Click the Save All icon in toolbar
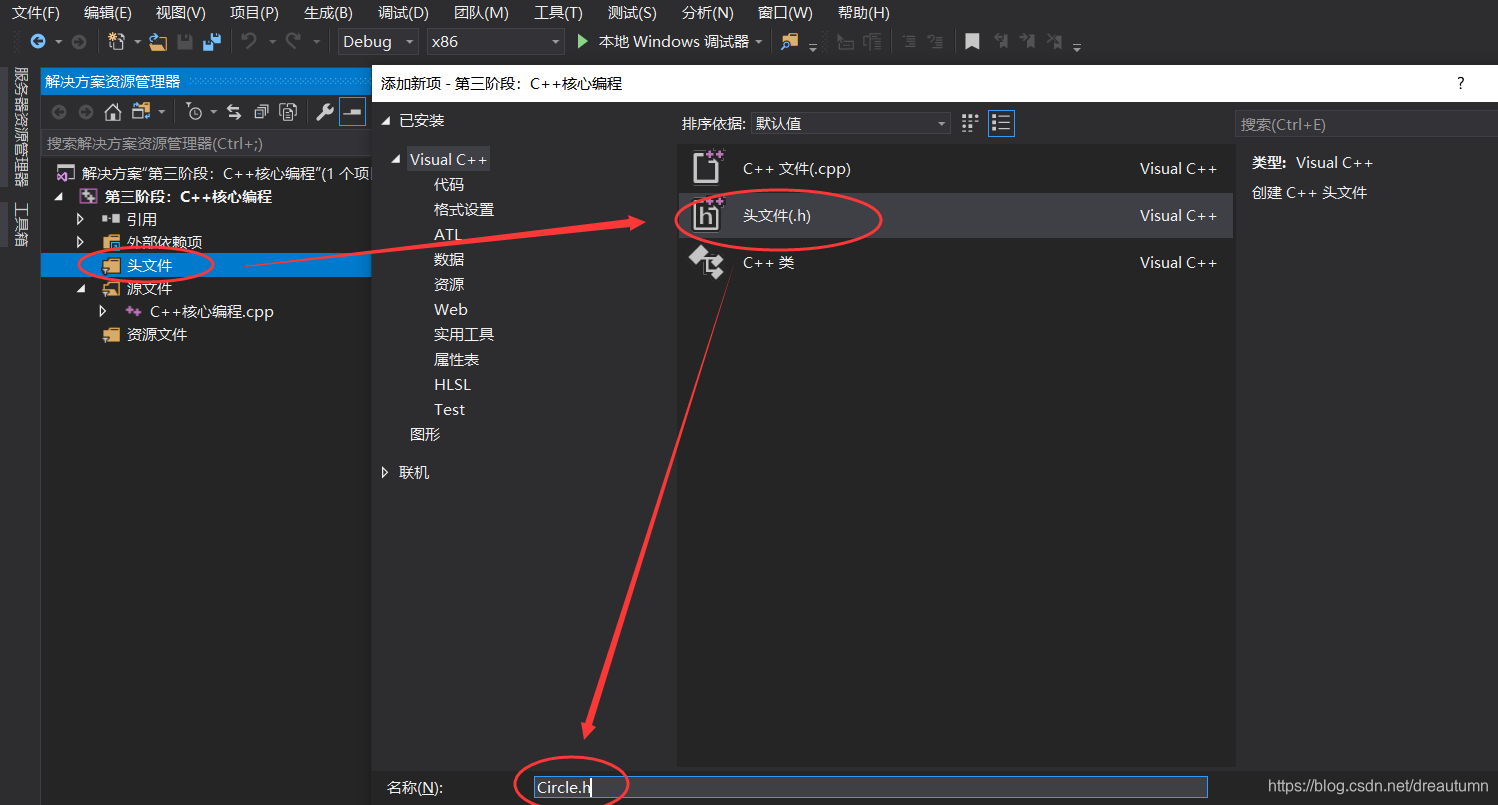This screenshot has width=1498, height=805. (x=212, y=41)
